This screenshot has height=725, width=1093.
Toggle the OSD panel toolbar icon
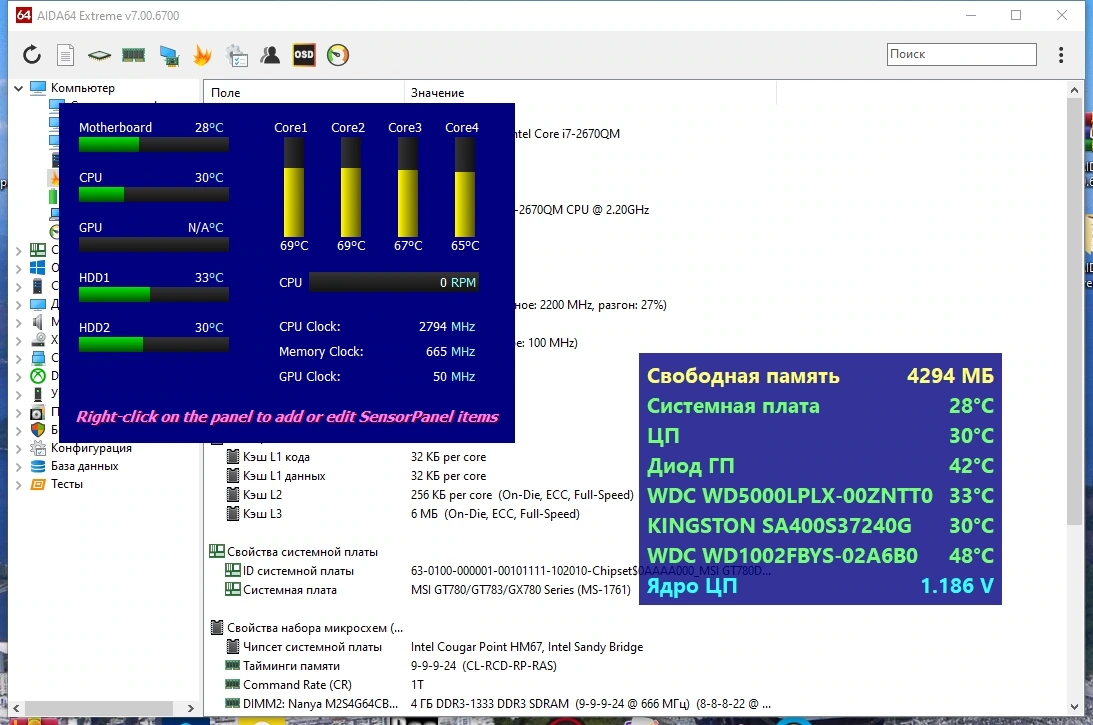coord(304,55)
